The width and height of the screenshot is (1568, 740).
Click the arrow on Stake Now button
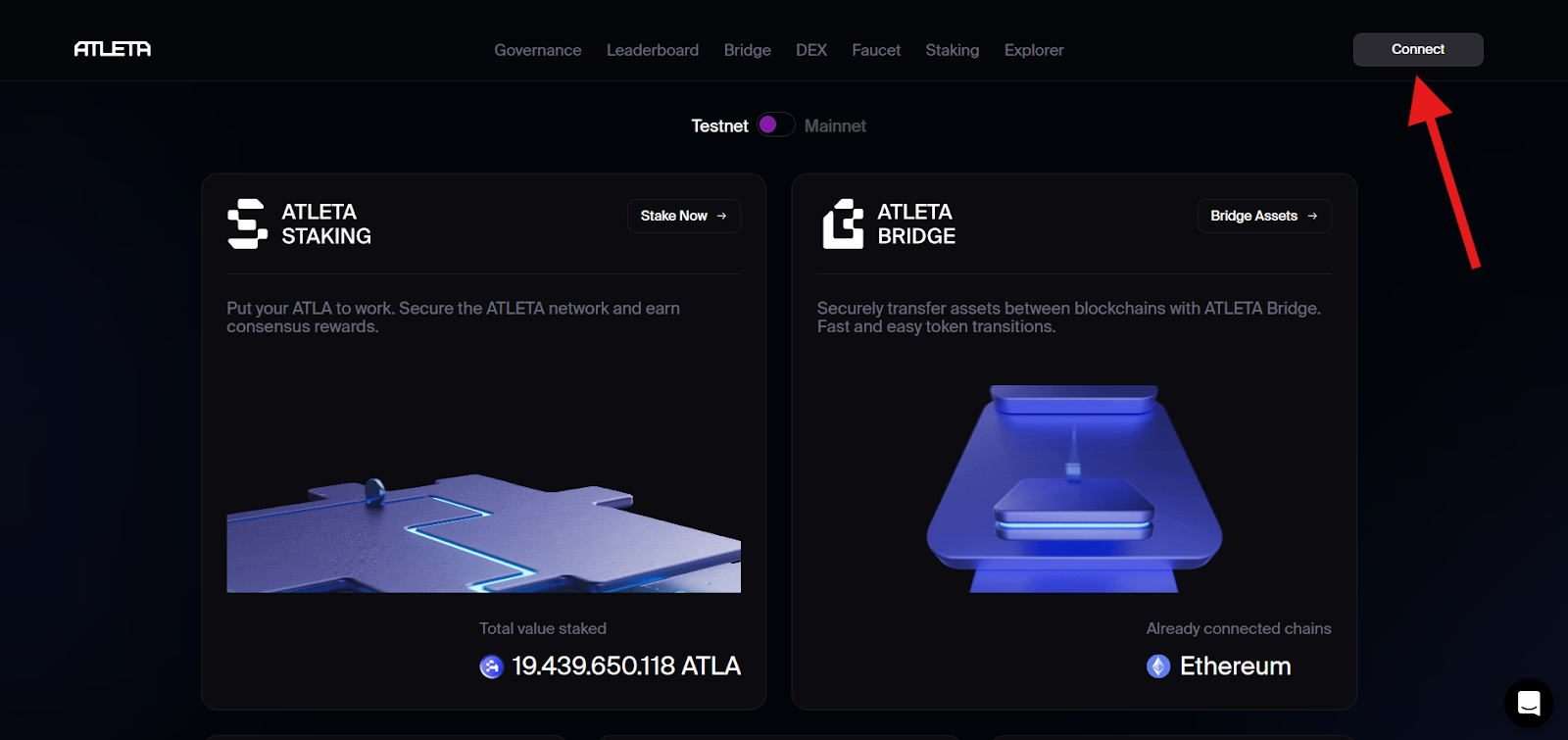pyautogui.click(x=721, y=216)
